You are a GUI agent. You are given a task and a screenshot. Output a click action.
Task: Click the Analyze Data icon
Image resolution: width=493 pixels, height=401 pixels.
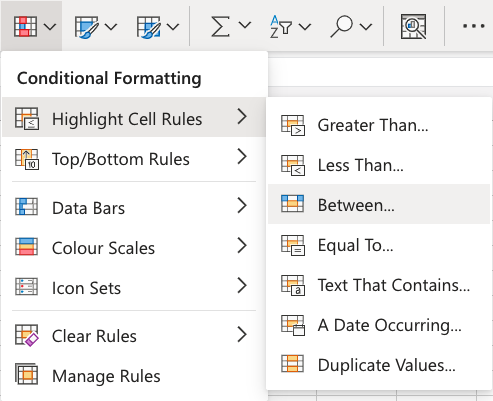pyautogui.click(x=413, y=26)
